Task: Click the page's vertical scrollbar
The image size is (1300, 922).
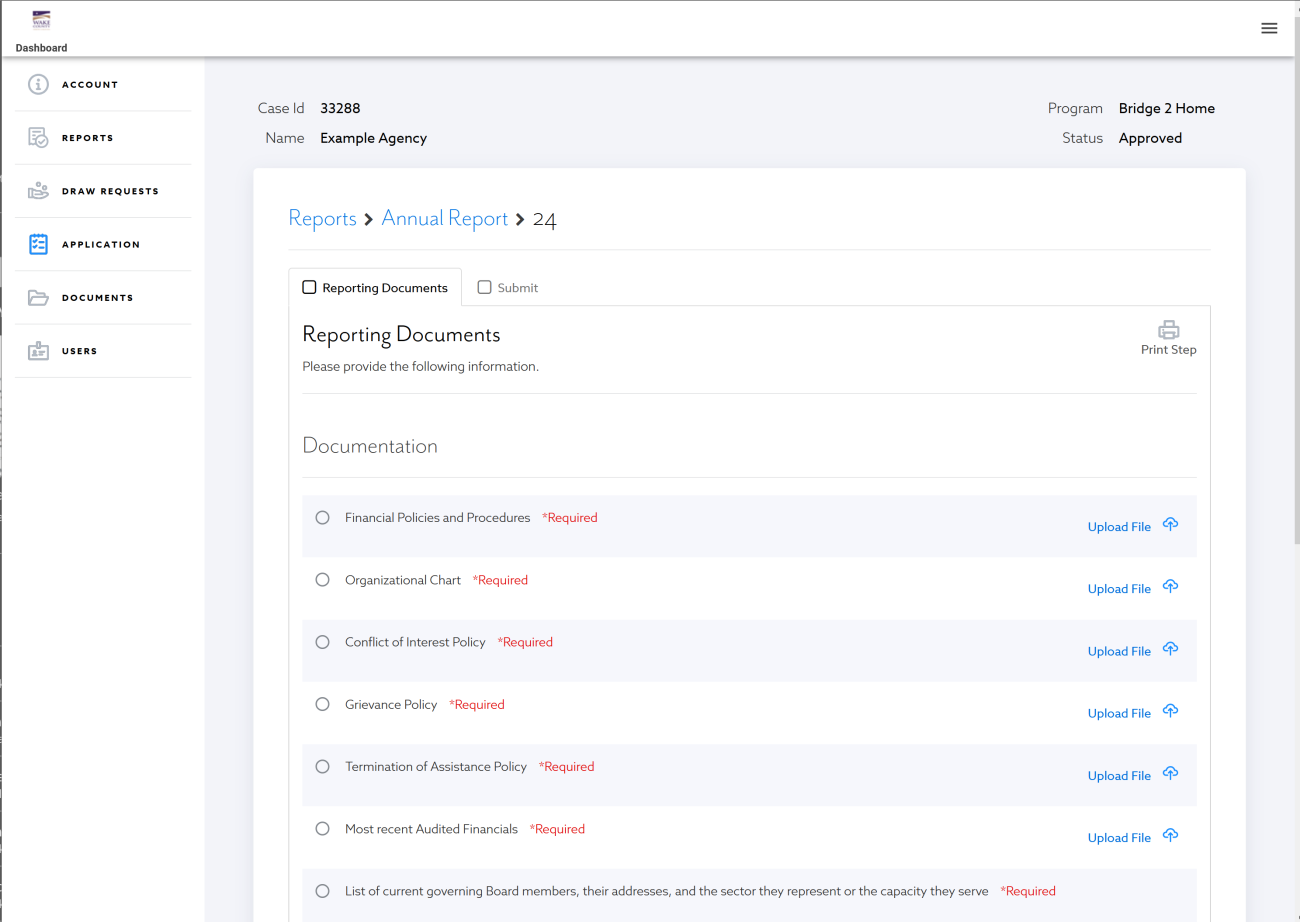Action: (1296, 300)
